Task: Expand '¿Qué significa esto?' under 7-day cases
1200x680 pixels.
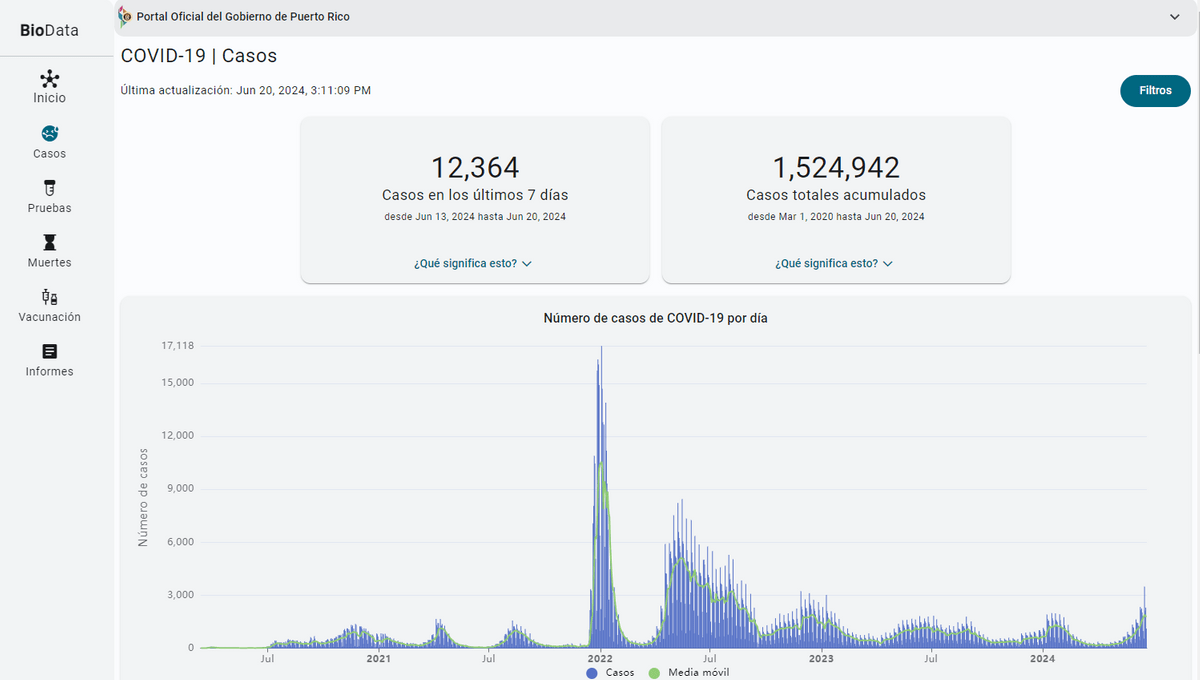Action: tap(473, 264)
